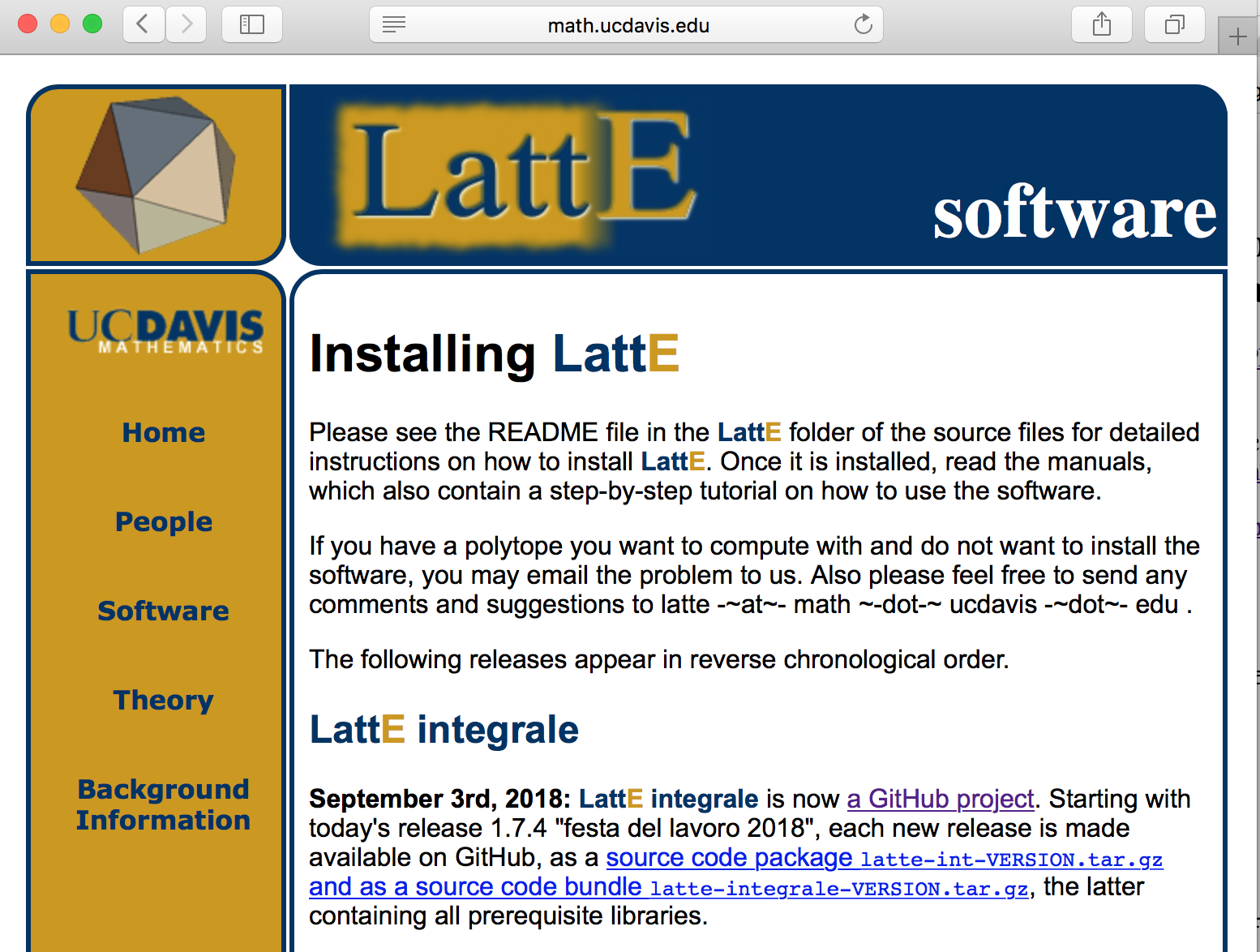This screenshot has width=1260, height=952.
Task: Open source code bundle latte-integrale-VERSION.tar.gz link
Action: [x=669, y=887]
